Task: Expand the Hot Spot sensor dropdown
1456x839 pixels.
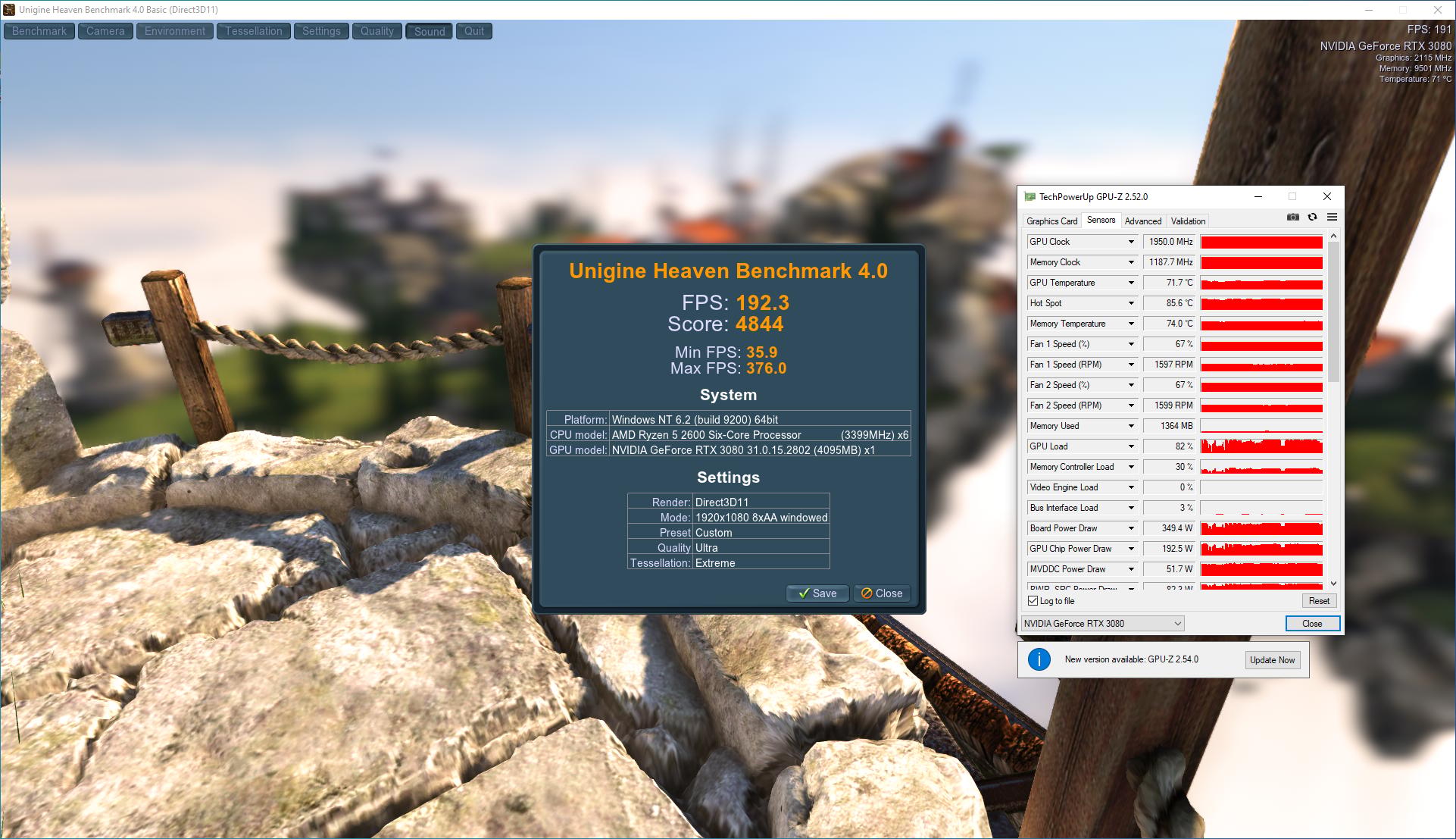Action: click(x=1131, y=303)
